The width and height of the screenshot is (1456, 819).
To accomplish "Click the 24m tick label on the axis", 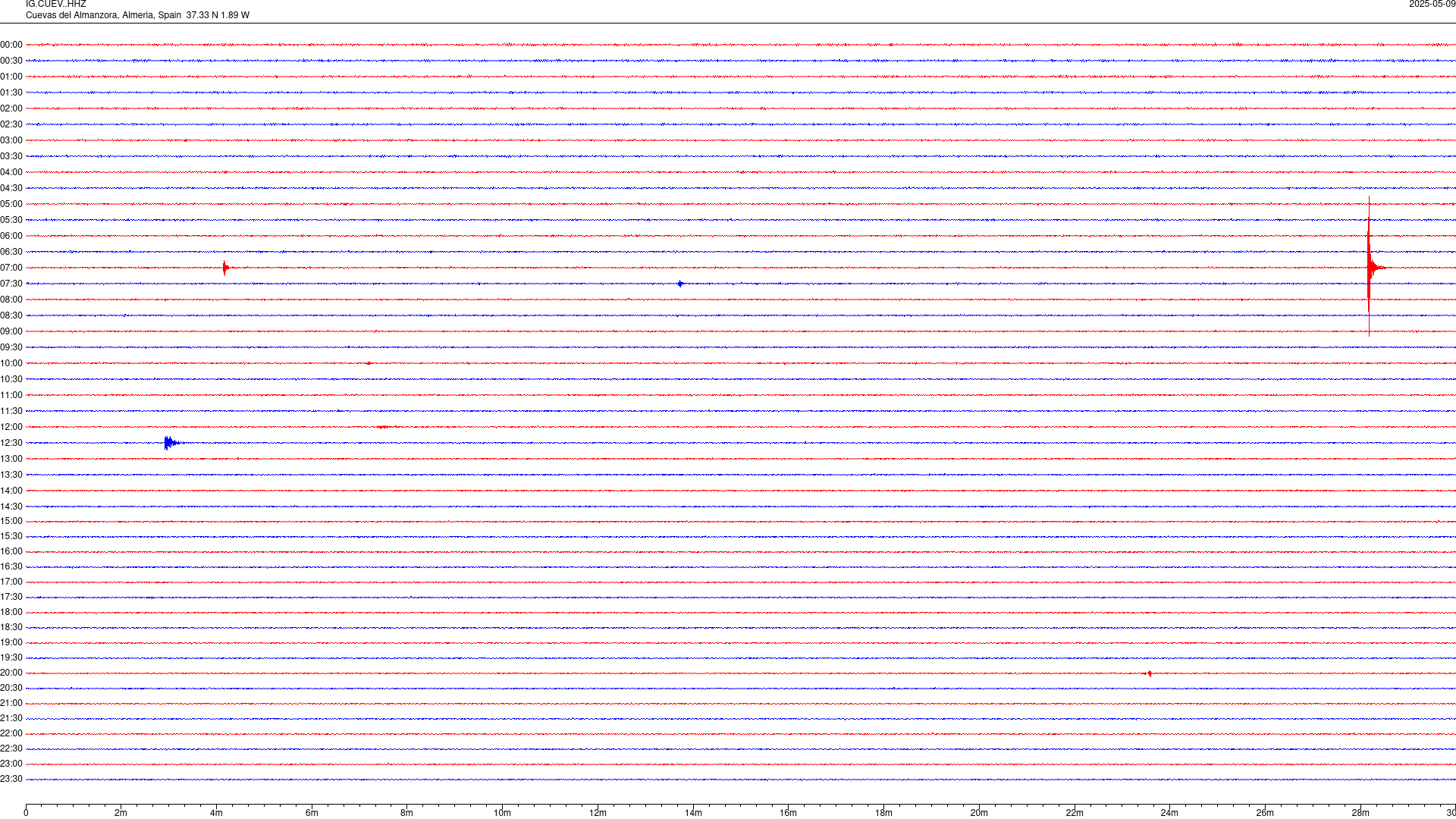I will click(1169, 813).
